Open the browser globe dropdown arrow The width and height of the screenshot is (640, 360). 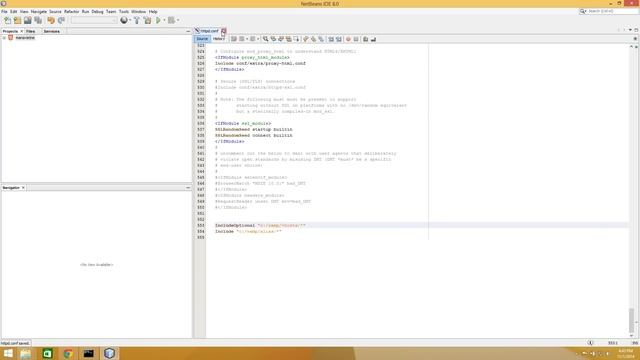point(130,20)
